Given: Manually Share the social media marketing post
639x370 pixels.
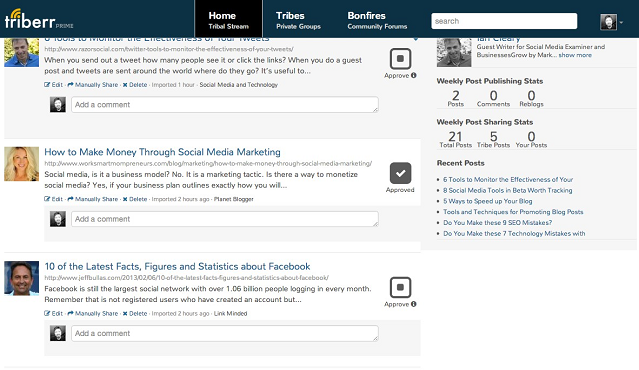Looking at the screenshot, I should pyautogui.click(x=93, y=199).
